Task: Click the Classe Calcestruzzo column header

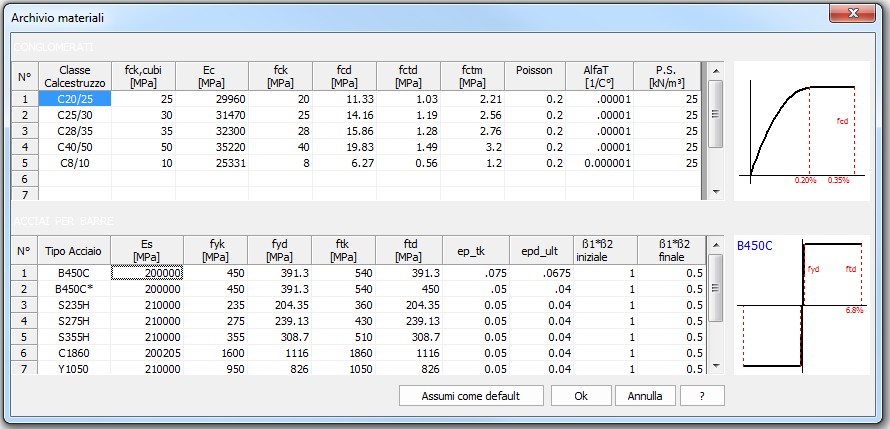Action: (75, 77)
